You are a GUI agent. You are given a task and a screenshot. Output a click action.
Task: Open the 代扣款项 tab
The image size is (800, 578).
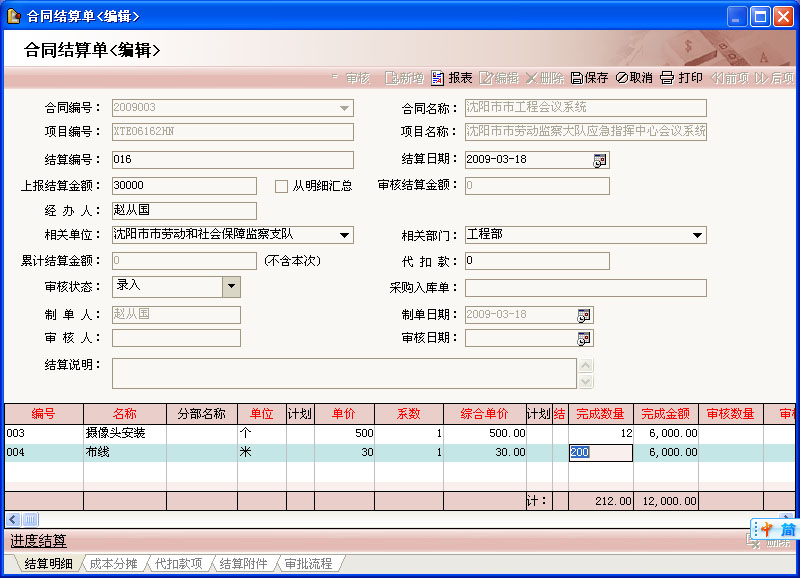(x=178, y=564)
